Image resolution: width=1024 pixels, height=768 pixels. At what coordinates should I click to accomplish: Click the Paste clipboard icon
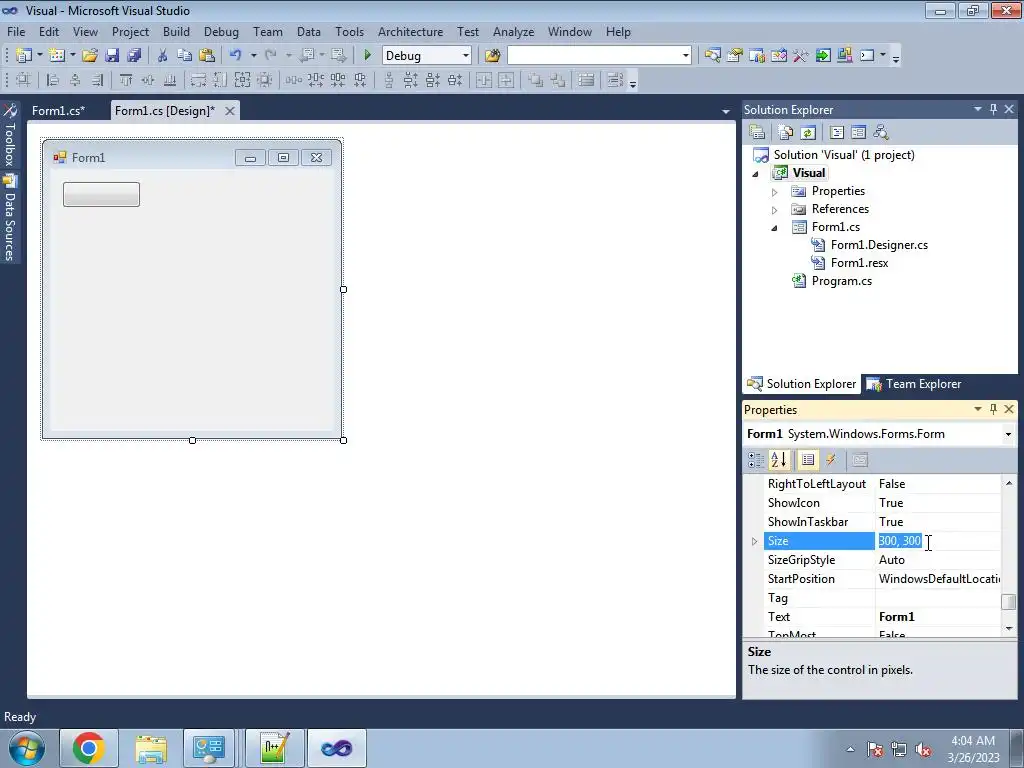click(x=206, y=56)
